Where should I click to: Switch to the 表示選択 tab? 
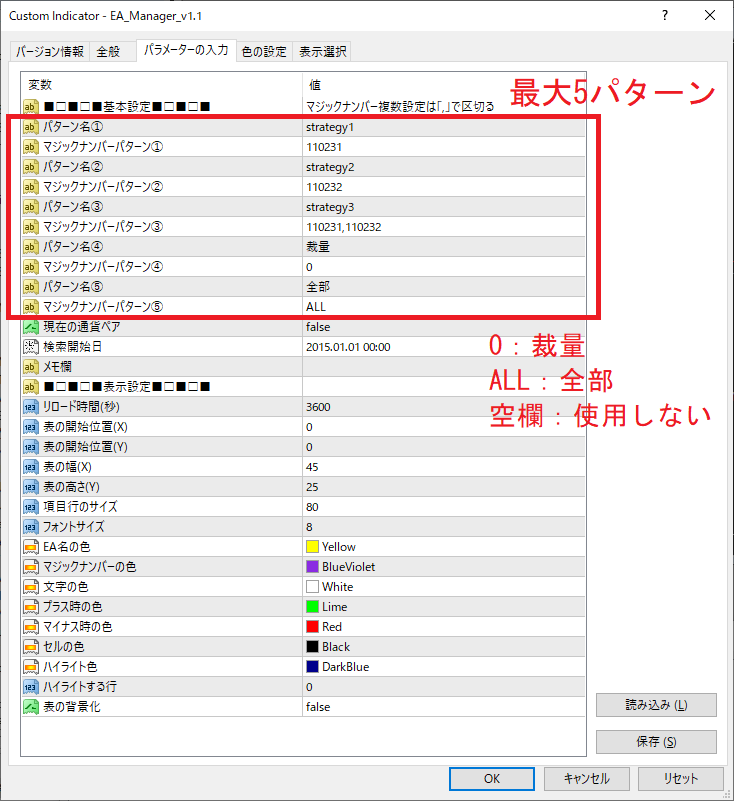coord(322,52)
